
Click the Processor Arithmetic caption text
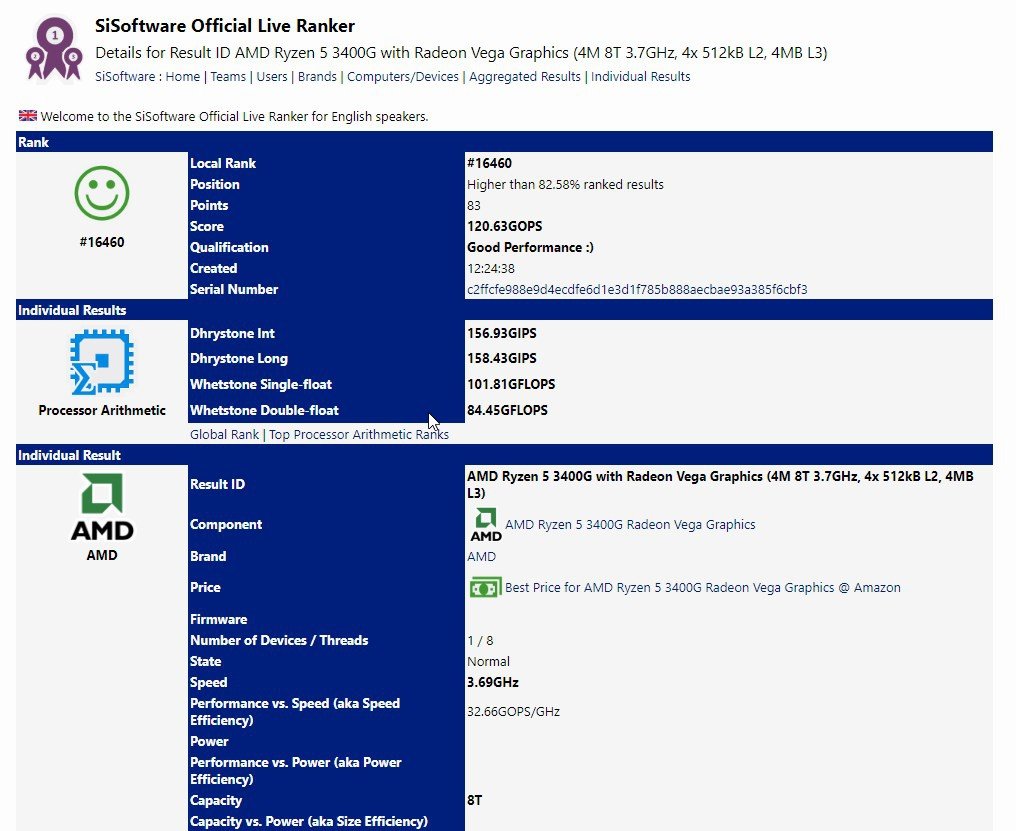coord(102,410)
